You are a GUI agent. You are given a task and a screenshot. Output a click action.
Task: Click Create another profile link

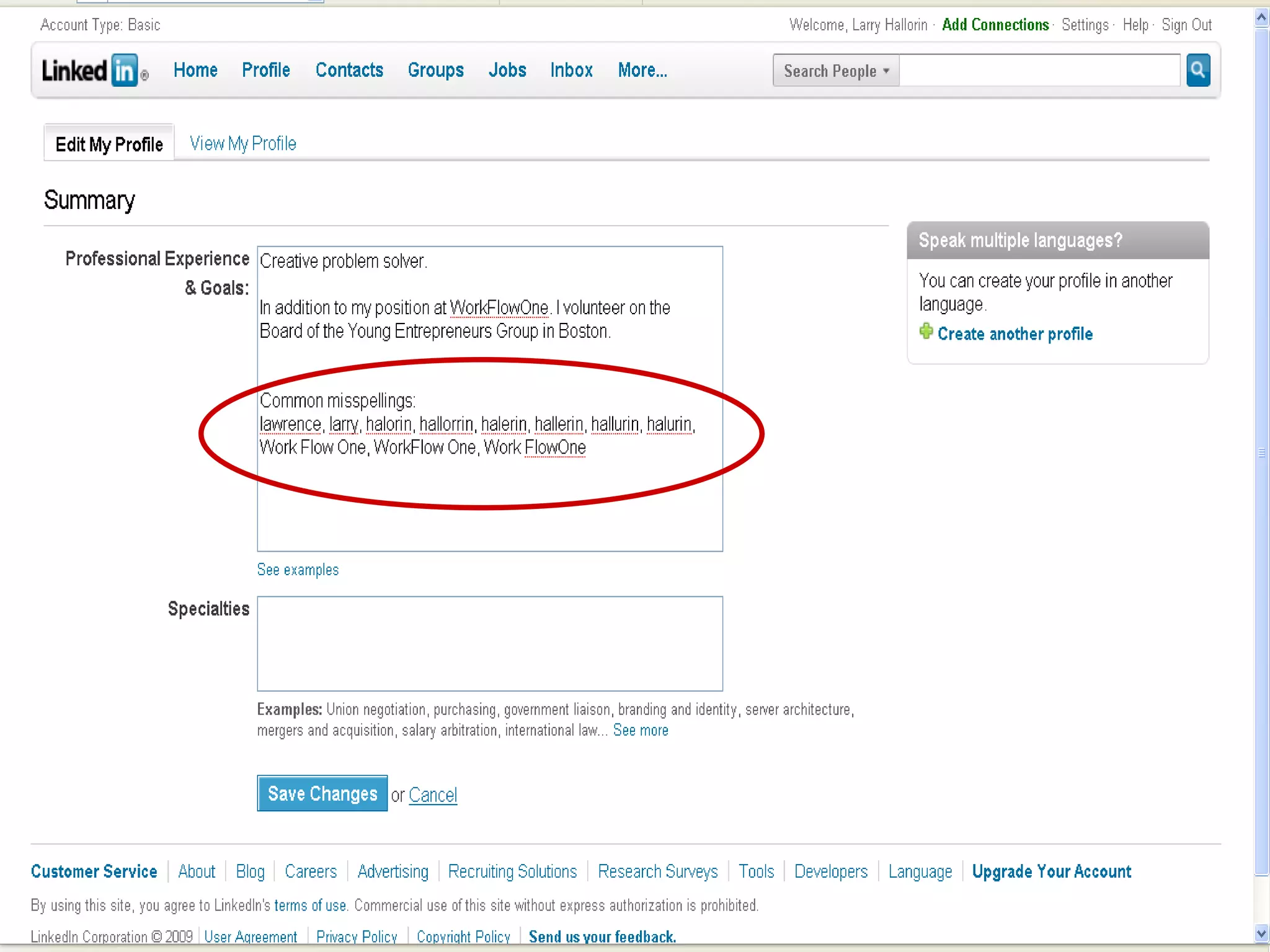point(1015,334)
